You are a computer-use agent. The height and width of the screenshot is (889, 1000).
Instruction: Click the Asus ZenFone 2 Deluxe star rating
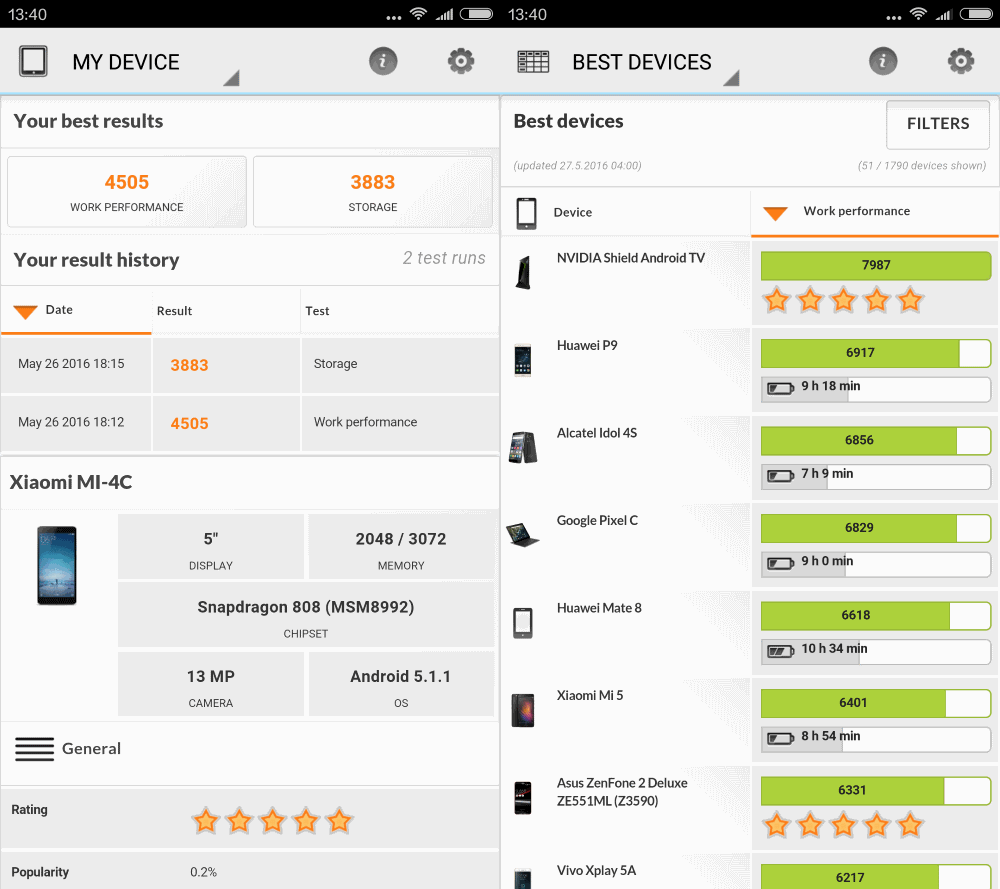click(843, 825)
